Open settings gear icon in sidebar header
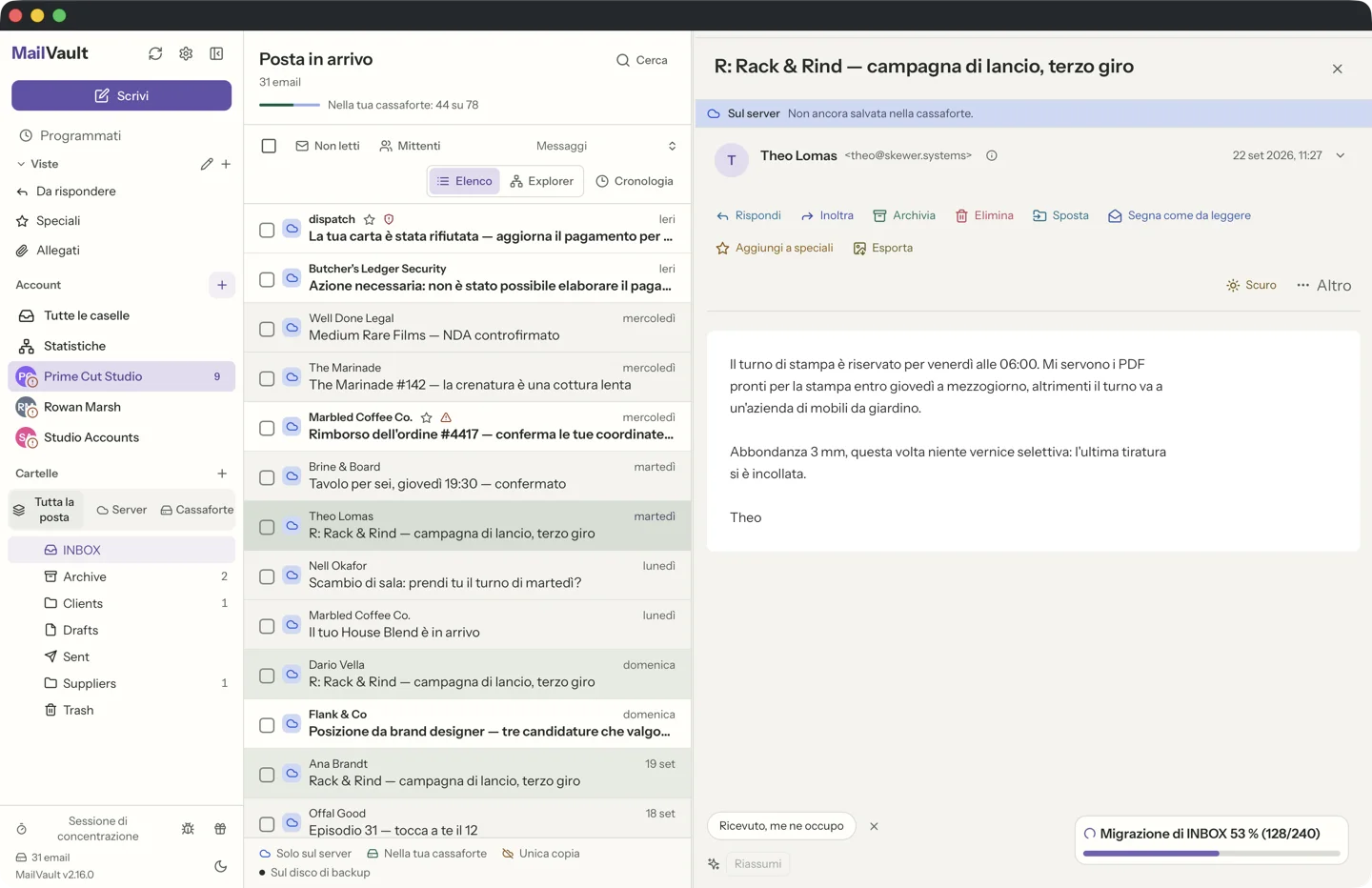Viewport: 1372px width, 888px height. 186,53
